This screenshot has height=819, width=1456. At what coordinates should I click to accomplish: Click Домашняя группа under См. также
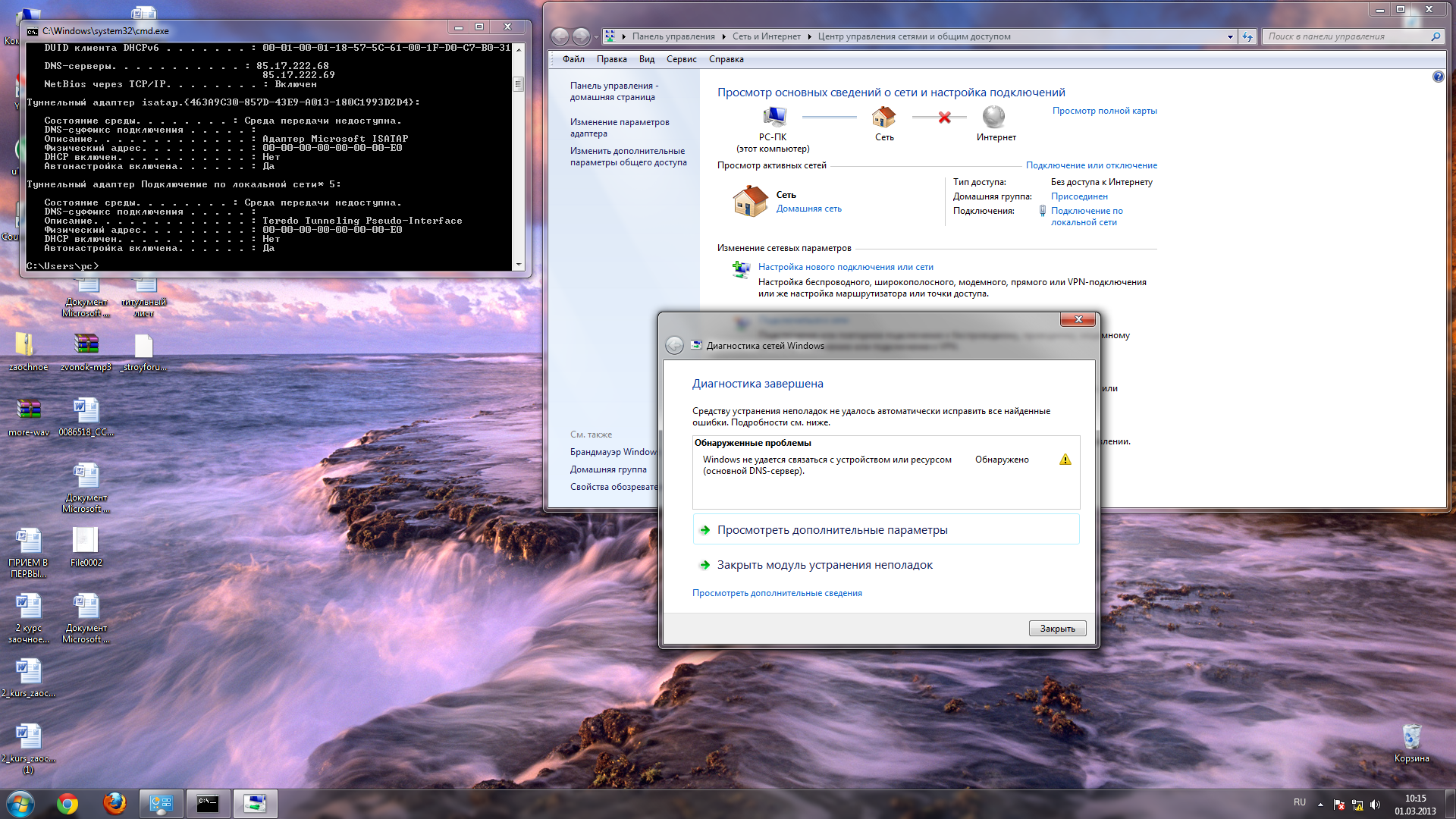[x=608, y=469]
